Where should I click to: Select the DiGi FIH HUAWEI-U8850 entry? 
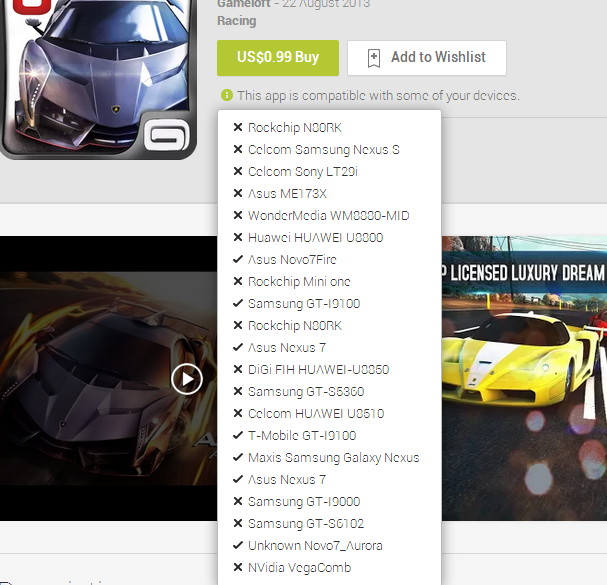(x=318, y=370)
